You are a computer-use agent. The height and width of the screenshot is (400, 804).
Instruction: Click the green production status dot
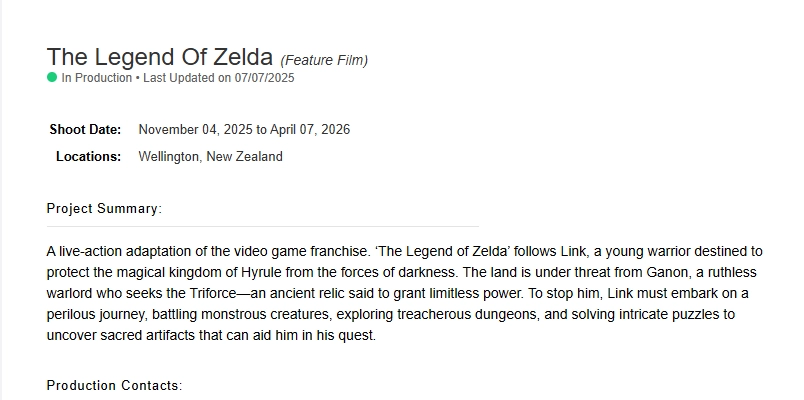(x=52, y=77)
